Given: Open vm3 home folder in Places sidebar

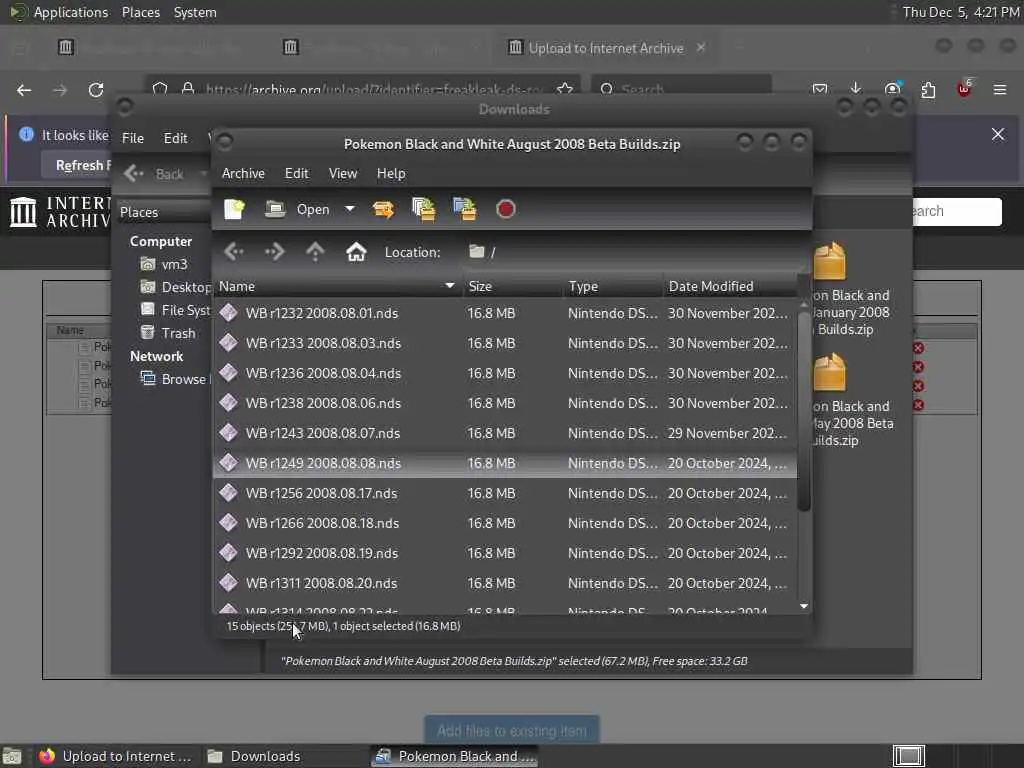Looking at the screenshot, I should click(165, 264).
